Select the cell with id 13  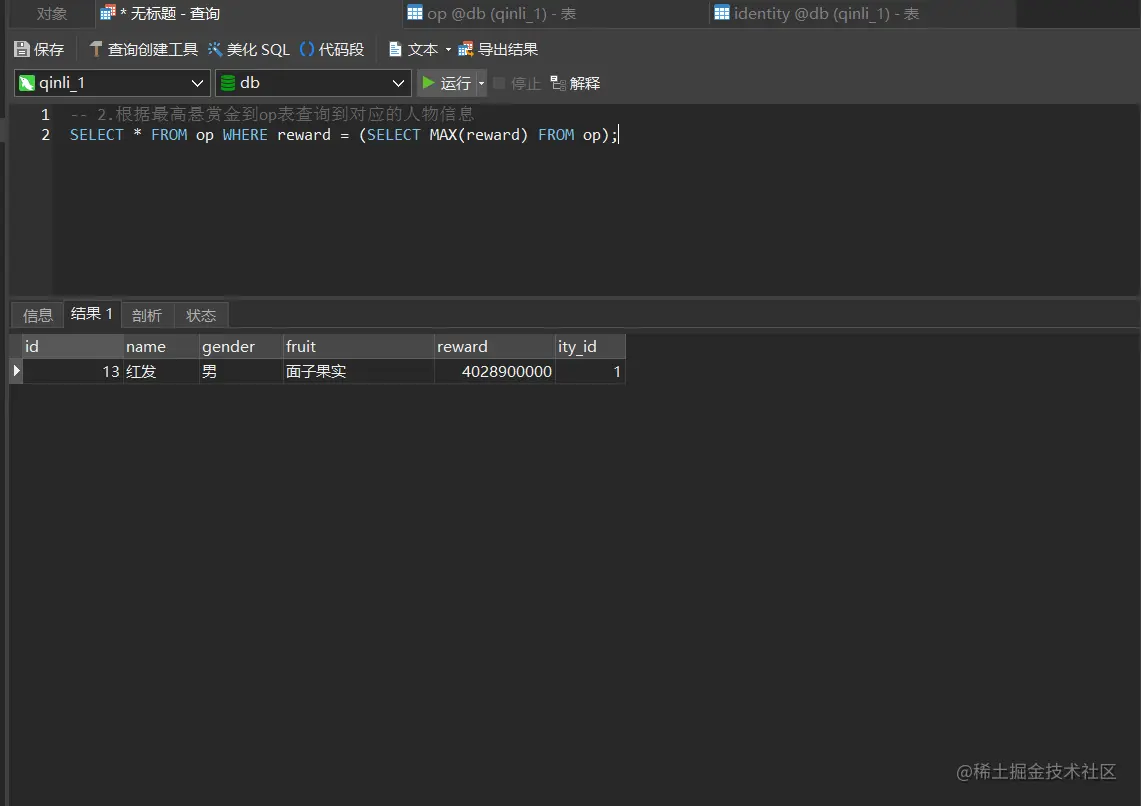(x=73, y=372)
